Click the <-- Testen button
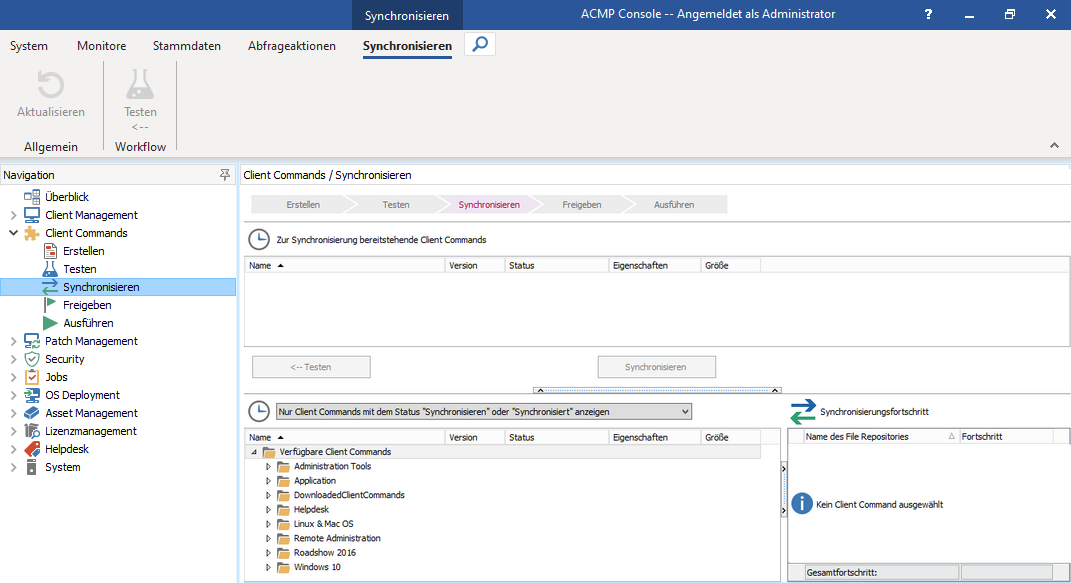The image size is (1071, 583). (311, 366)
